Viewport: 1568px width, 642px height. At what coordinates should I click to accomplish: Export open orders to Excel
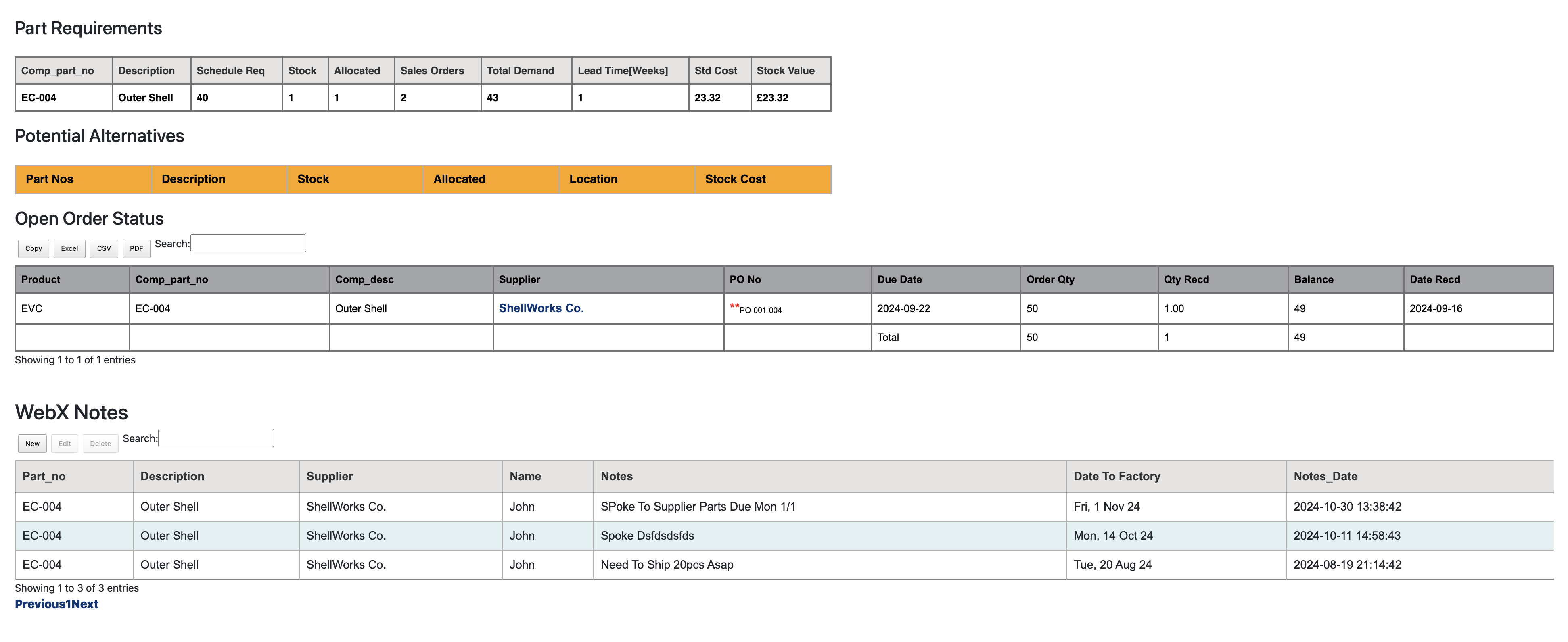(x=69, y=248)
